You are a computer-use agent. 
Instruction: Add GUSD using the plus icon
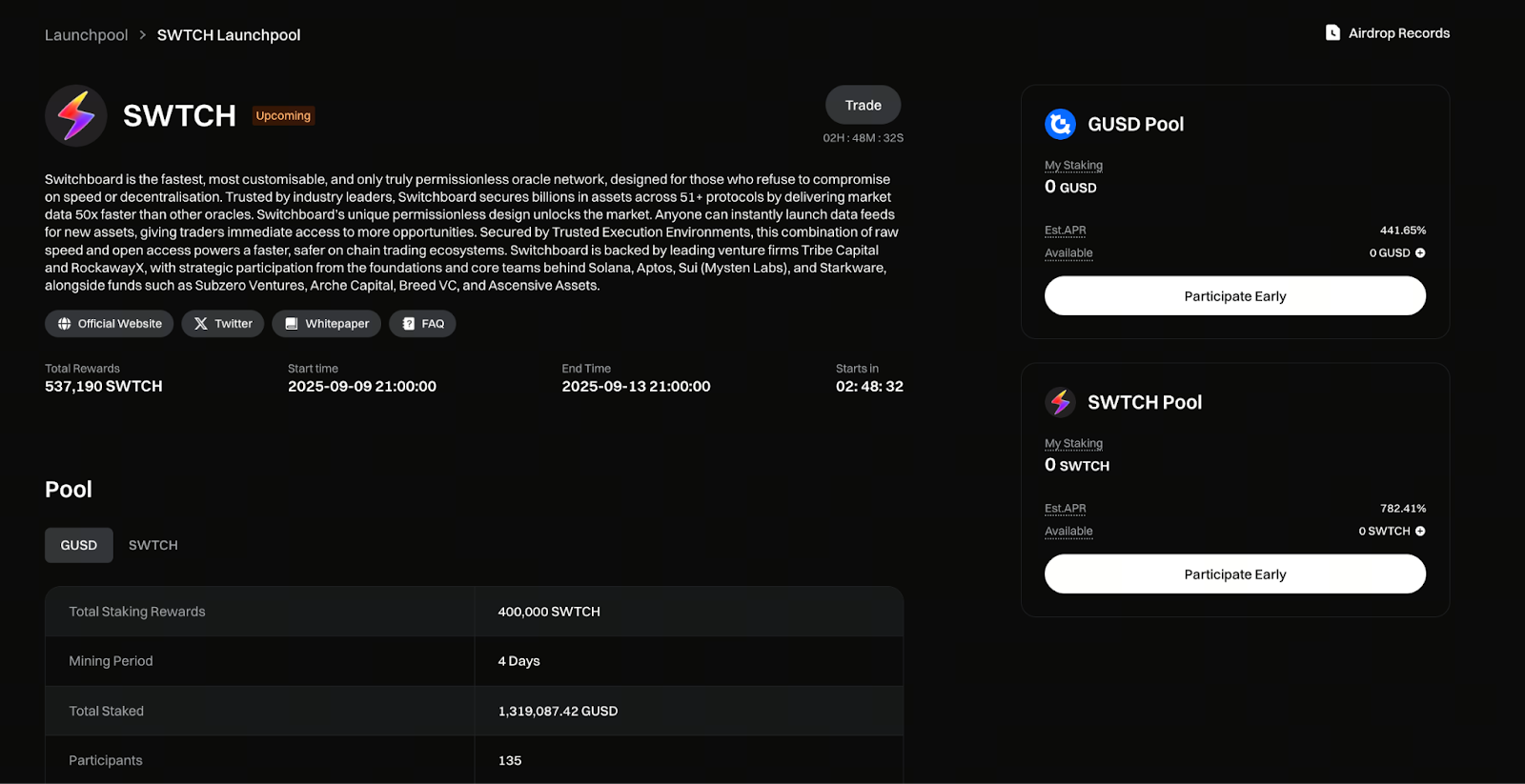click(x=1420, y=253)
